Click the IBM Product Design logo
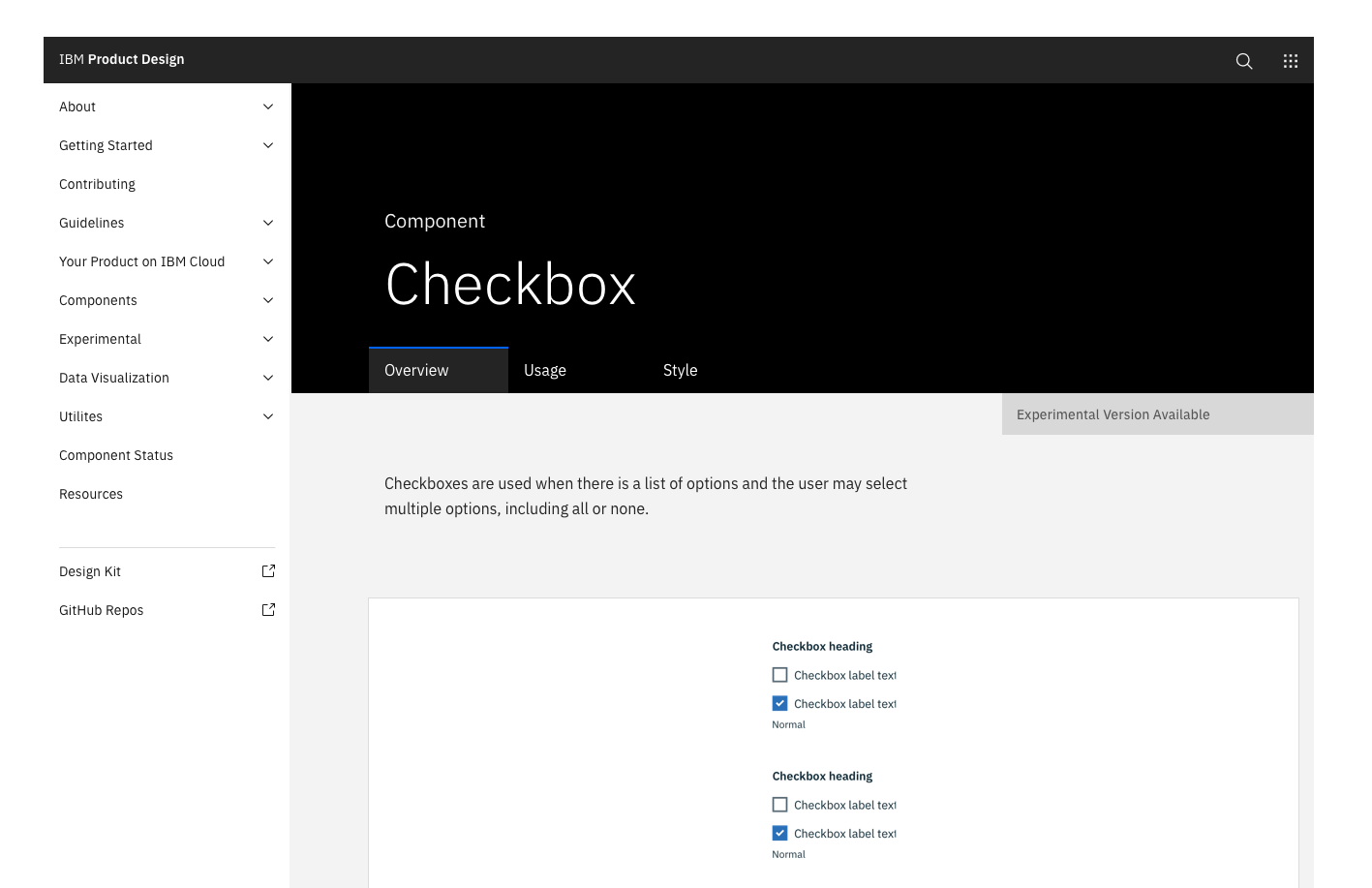Image resolution: width=1372 pixels, height=888 pixels. click(x=121, y=59)
